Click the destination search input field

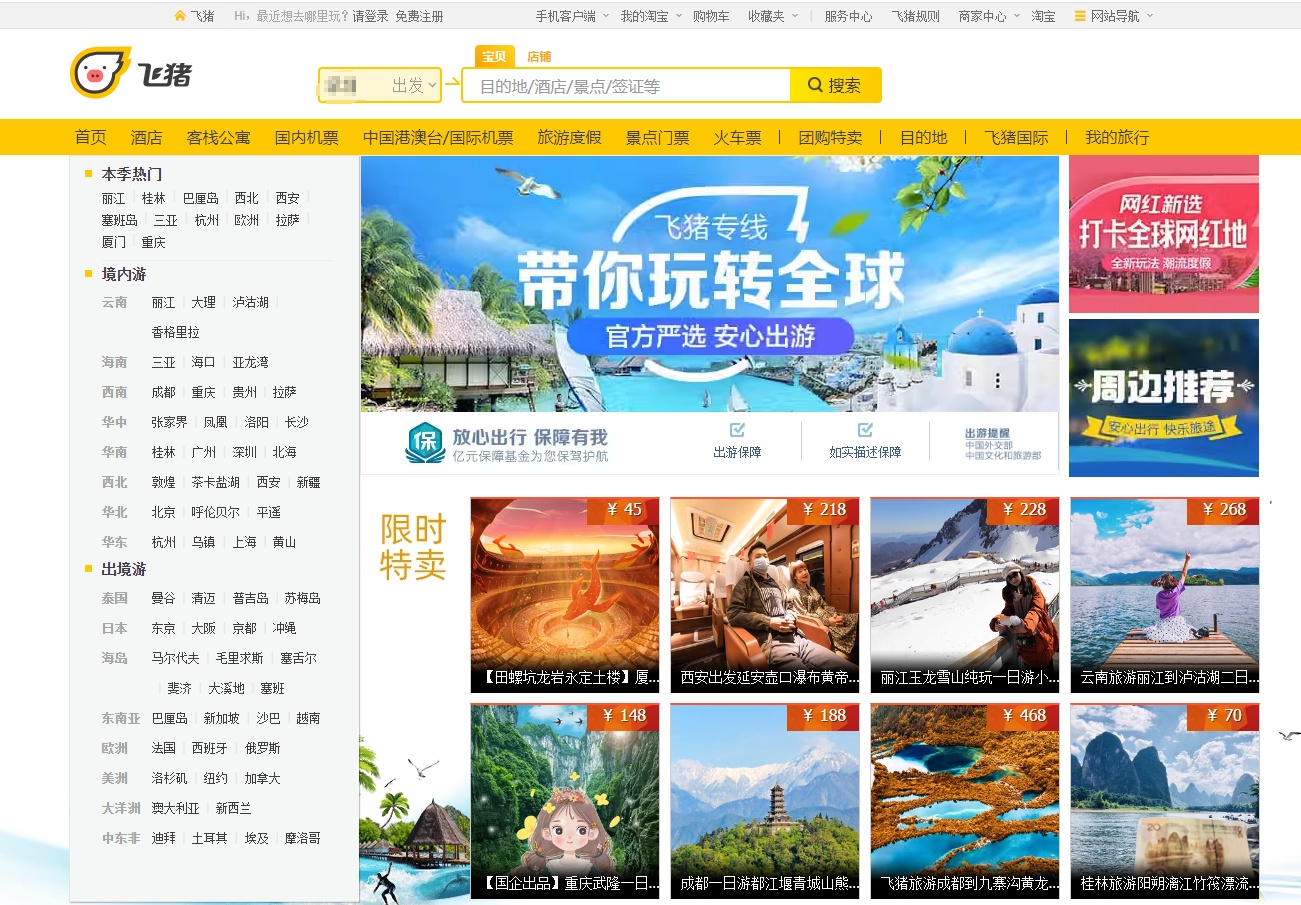(x=626, y=86)
